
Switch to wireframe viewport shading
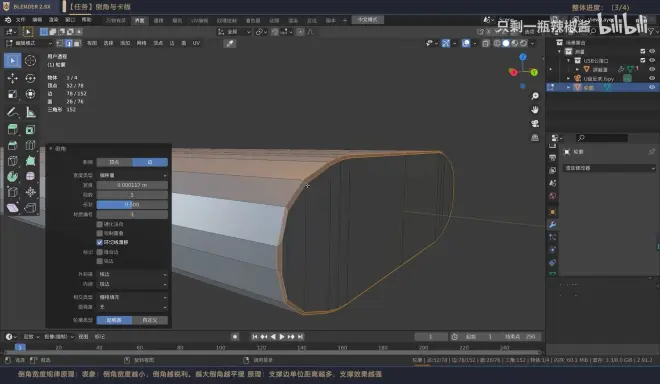[497, 43]
